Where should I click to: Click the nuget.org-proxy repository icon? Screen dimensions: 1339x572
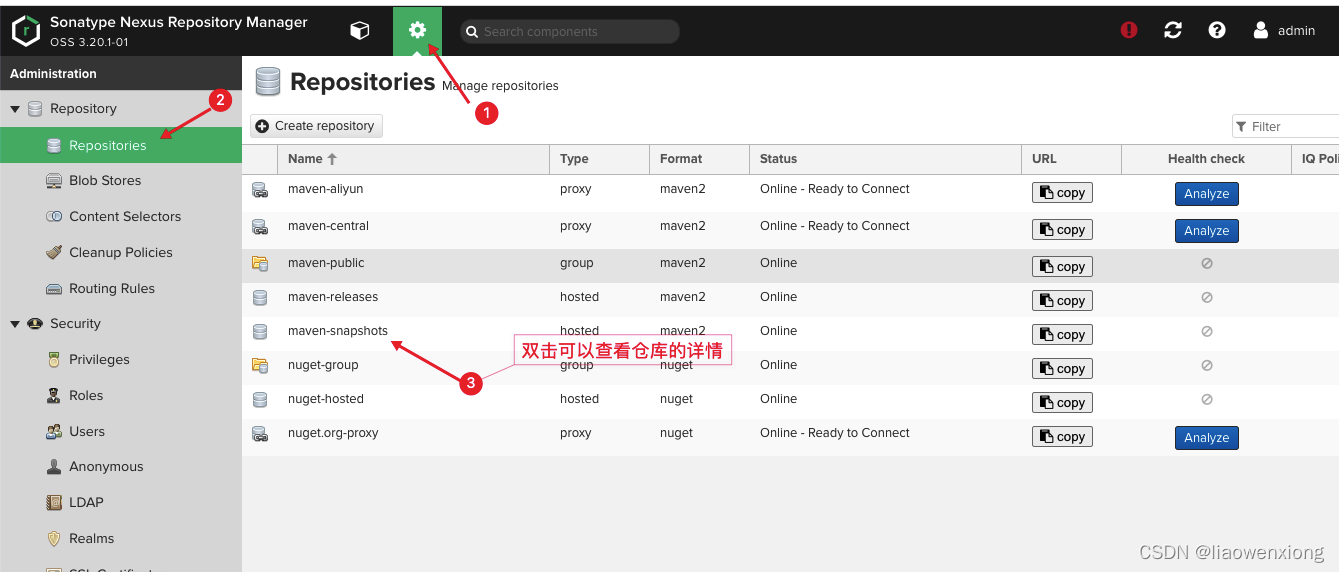pos(260,434)
